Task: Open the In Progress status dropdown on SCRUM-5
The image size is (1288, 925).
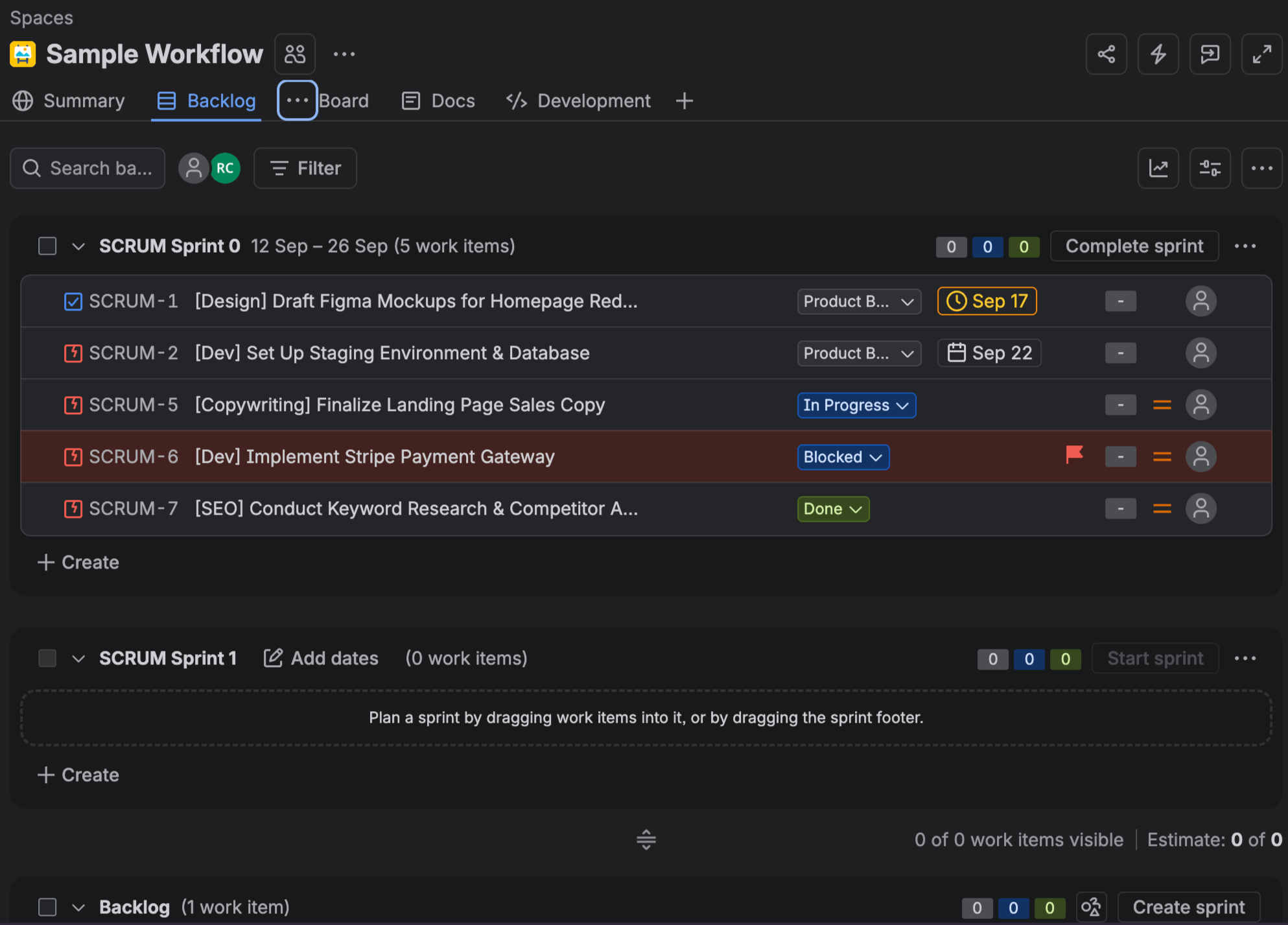Action: pyautogui.click(x=856, y=405)
